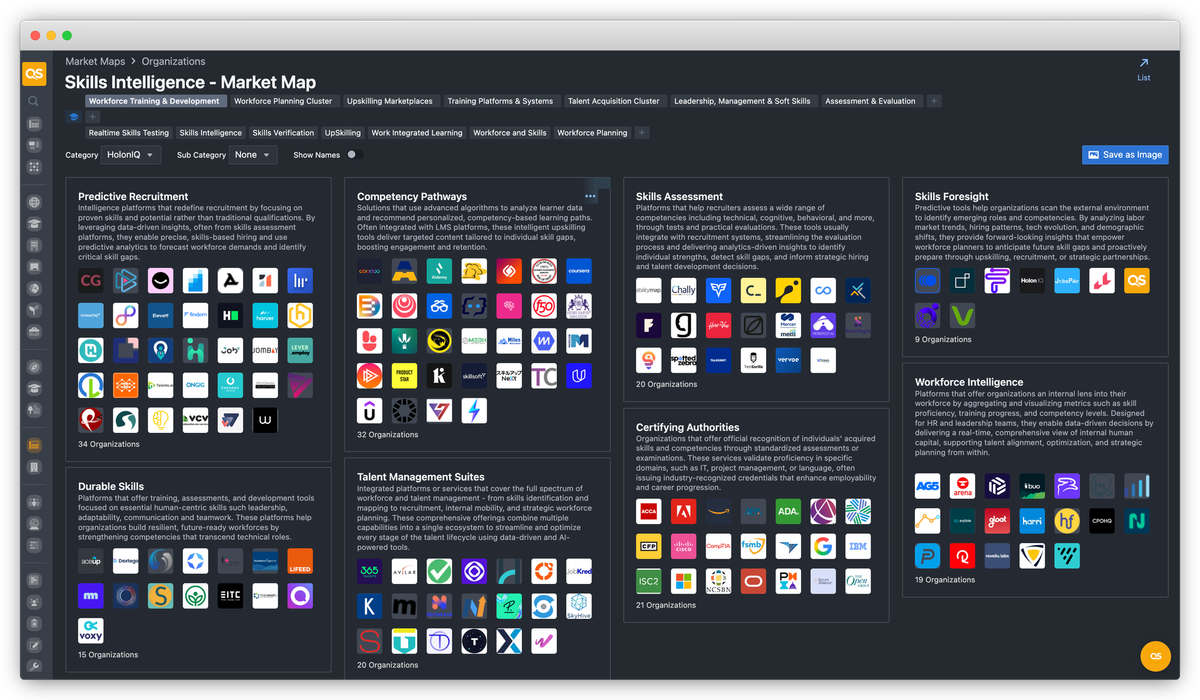Open the search magnifier in the sidebar
Image resolution: width=1200 pixels, height=700 pixels.
point(34,101)
